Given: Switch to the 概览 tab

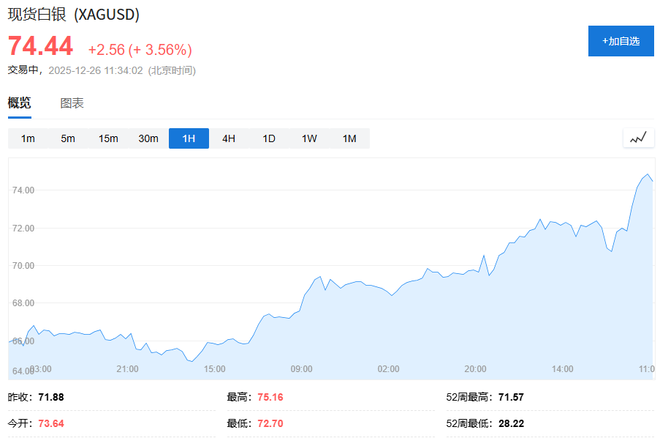Looking at the screenshot, I should 20,103.
